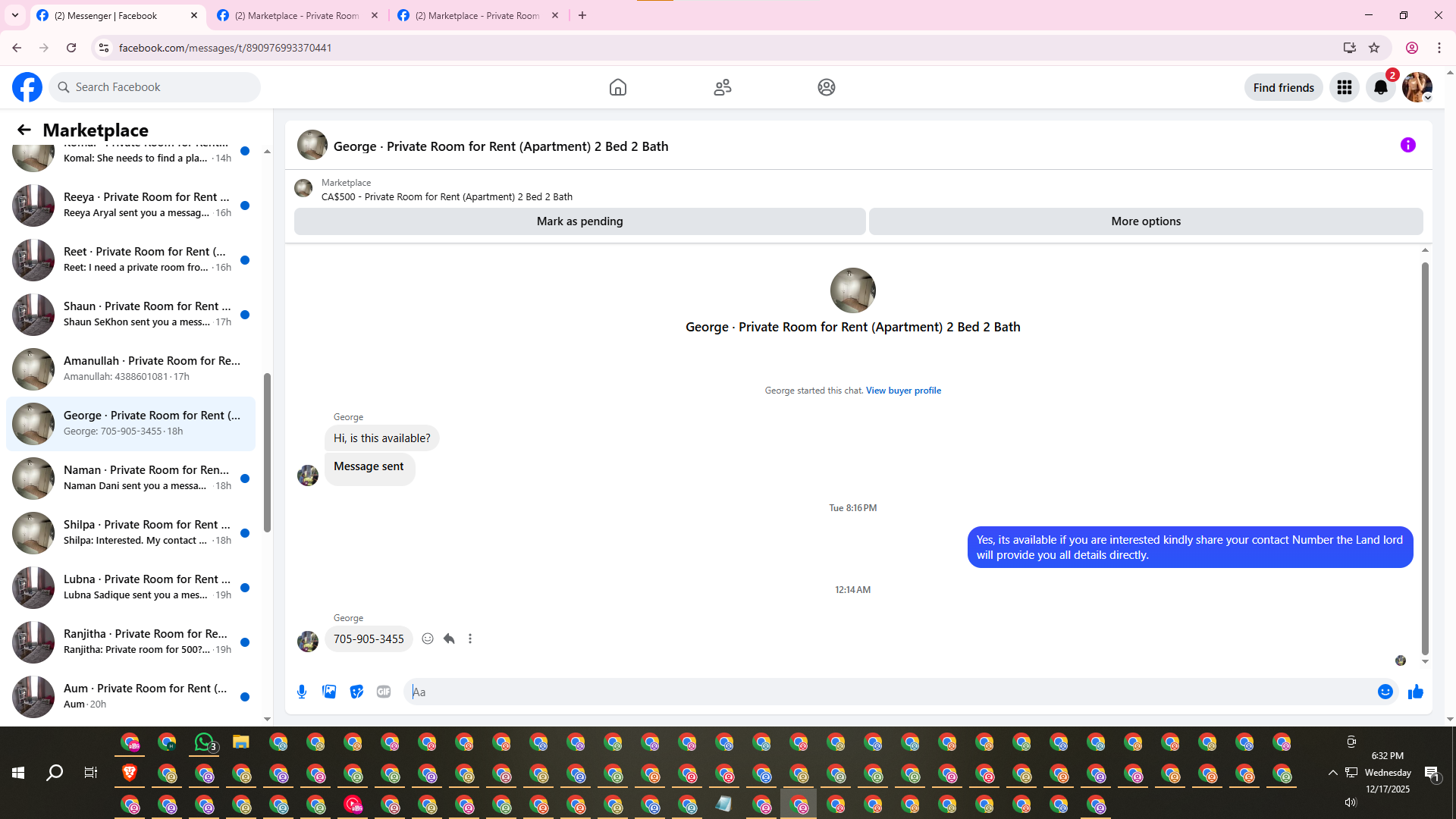The width and height of the screenshot is (1456, 819).
Task: Click the voice clip microphone icon
Action: [302, 692]
